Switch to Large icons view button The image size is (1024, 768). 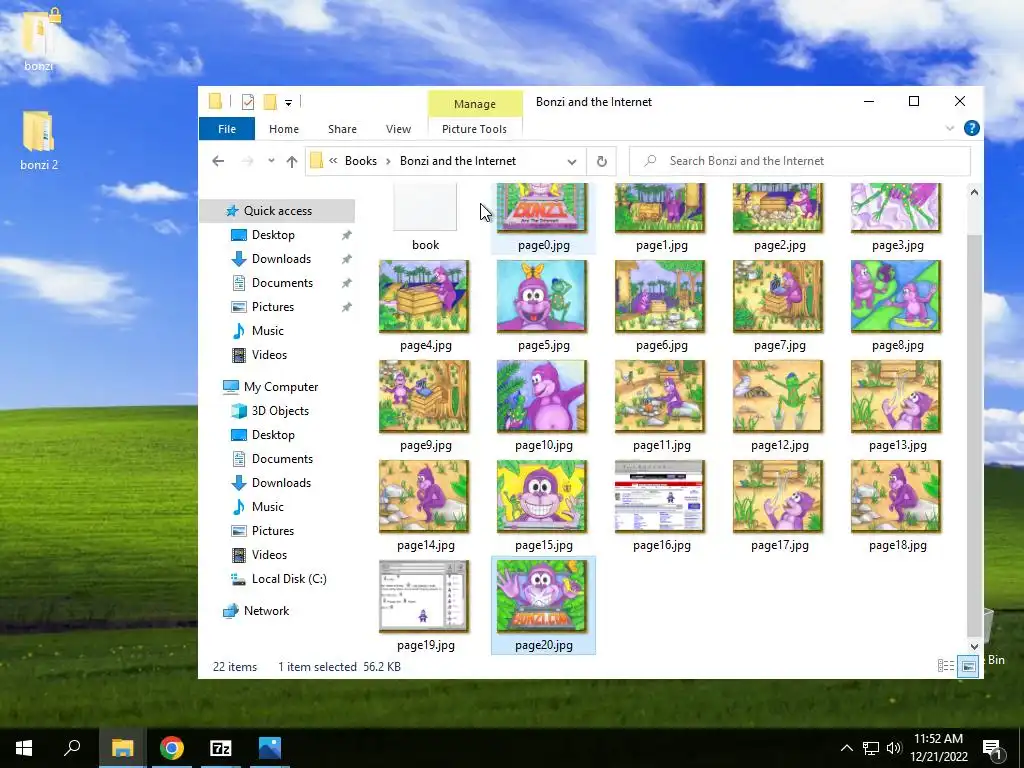pyautogui.click(x=968, y=666)
